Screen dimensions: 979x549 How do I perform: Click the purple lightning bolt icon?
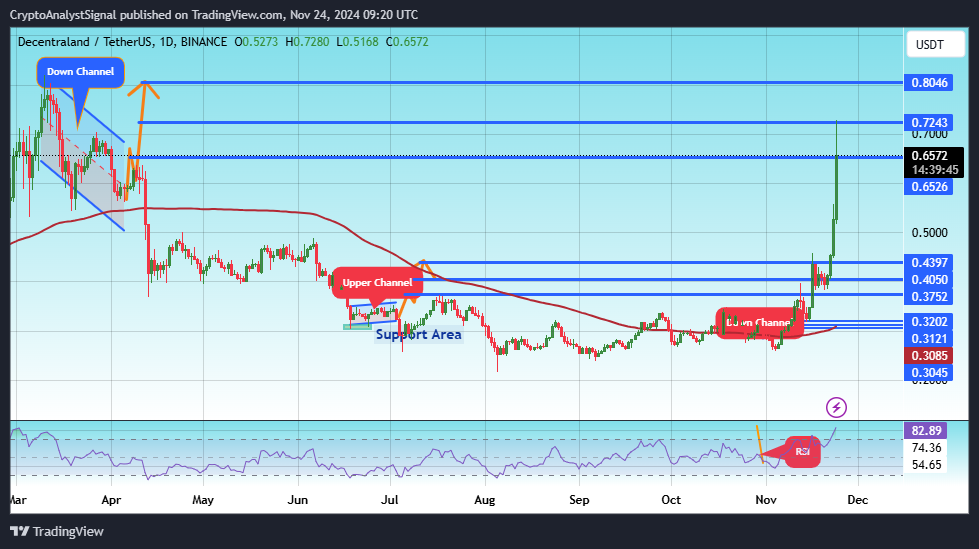(x=836, y=408)
